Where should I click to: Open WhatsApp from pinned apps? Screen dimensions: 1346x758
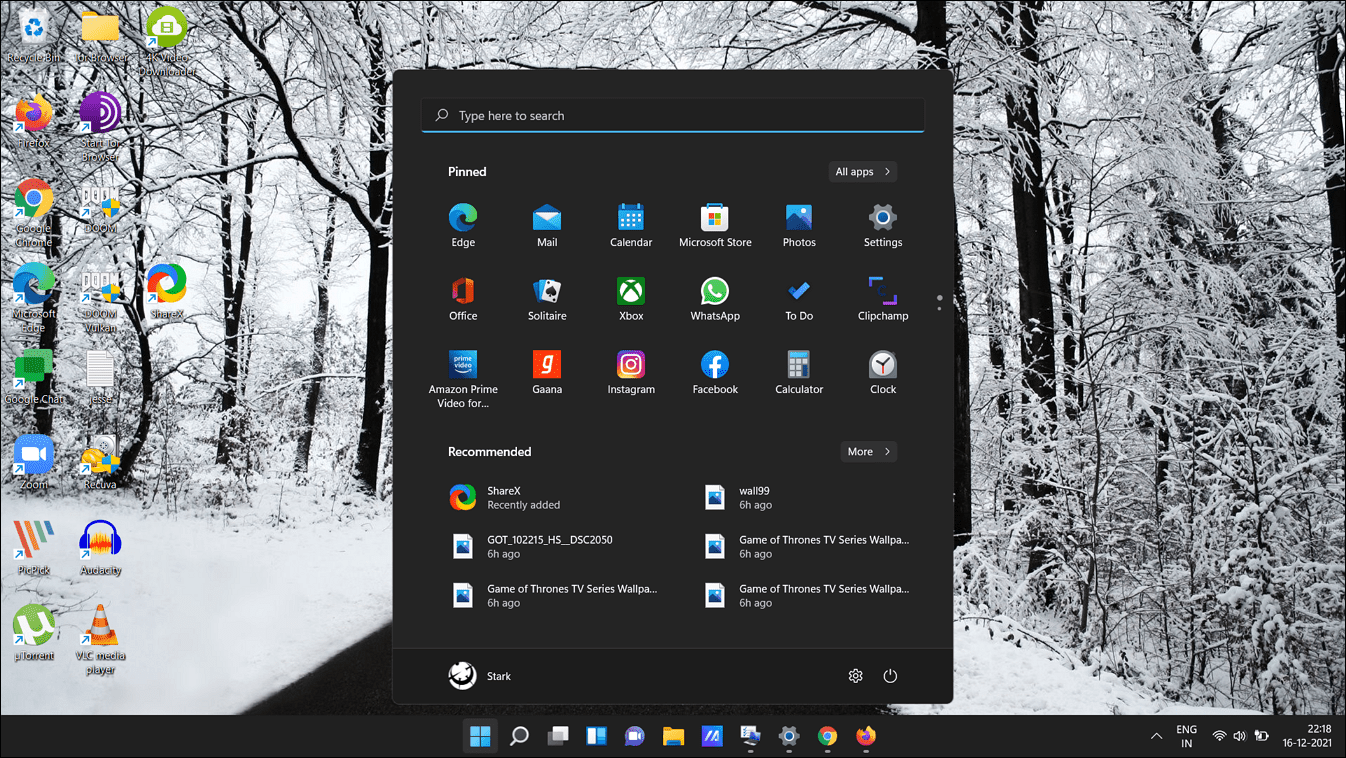point(715,299)
